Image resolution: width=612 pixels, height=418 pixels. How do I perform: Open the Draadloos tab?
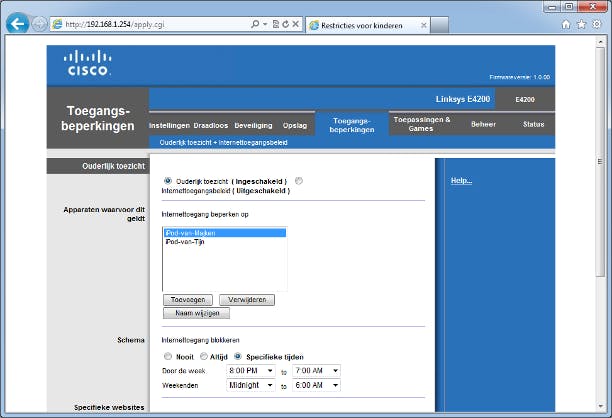[211, 125]
